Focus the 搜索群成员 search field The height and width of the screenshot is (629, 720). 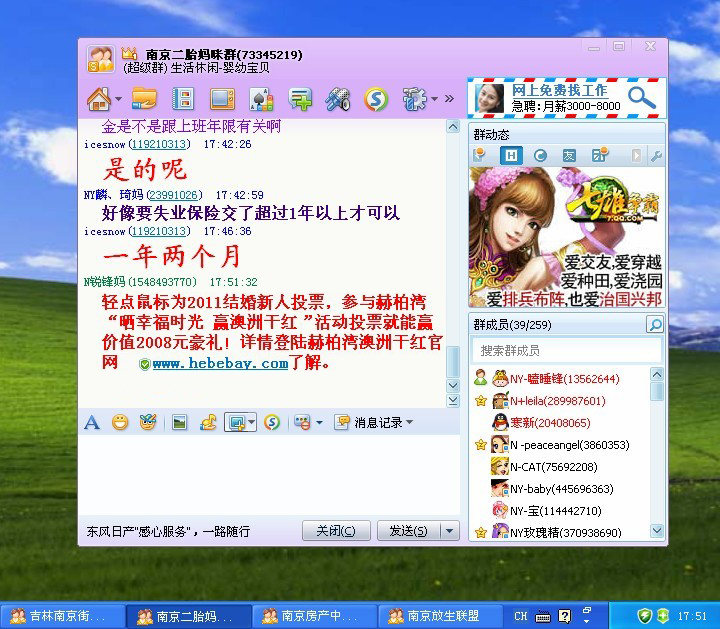tap(567, 351)
